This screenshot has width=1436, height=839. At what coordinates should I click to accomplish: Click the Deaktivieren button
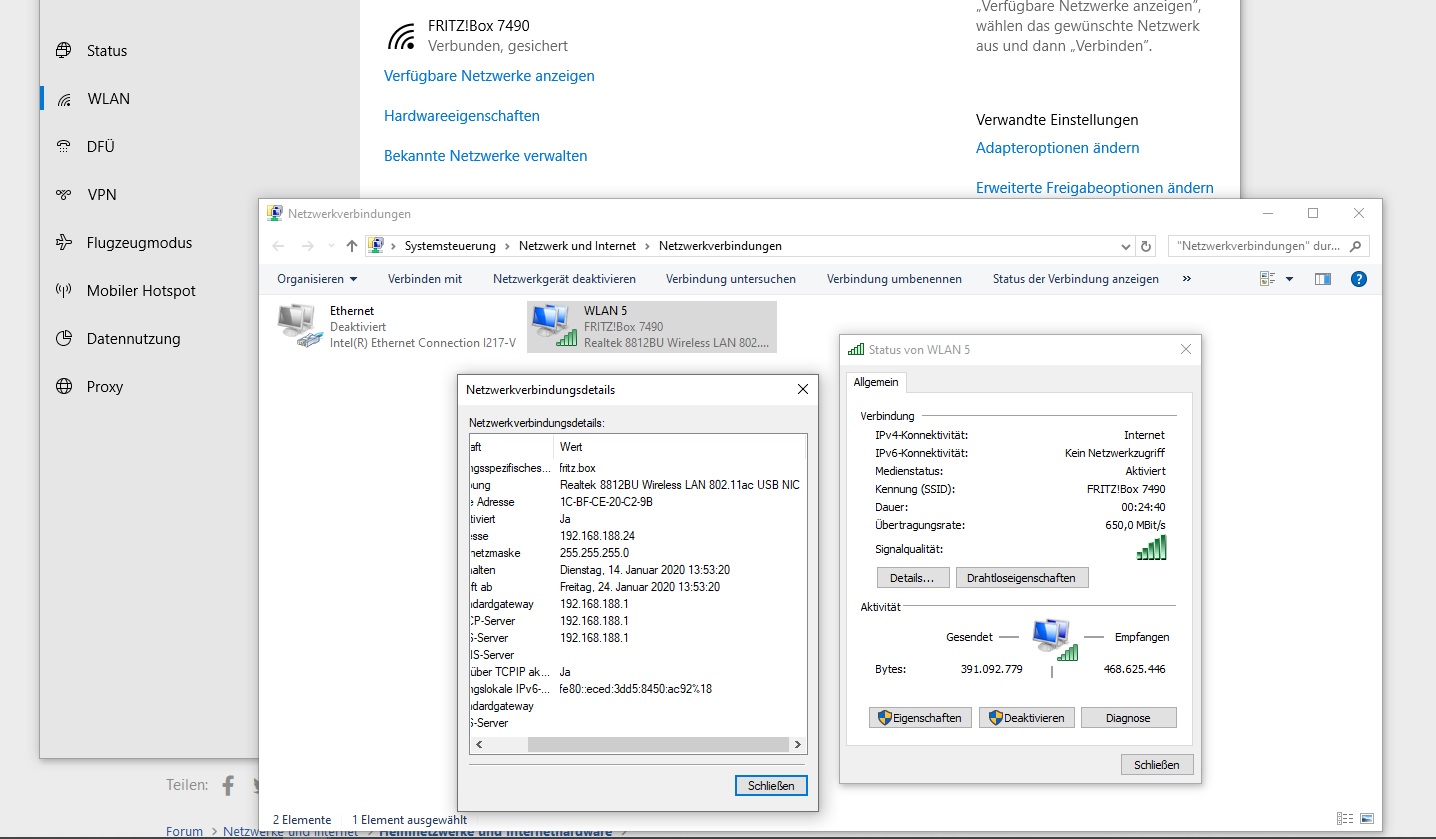click(x=1027, y=718)
